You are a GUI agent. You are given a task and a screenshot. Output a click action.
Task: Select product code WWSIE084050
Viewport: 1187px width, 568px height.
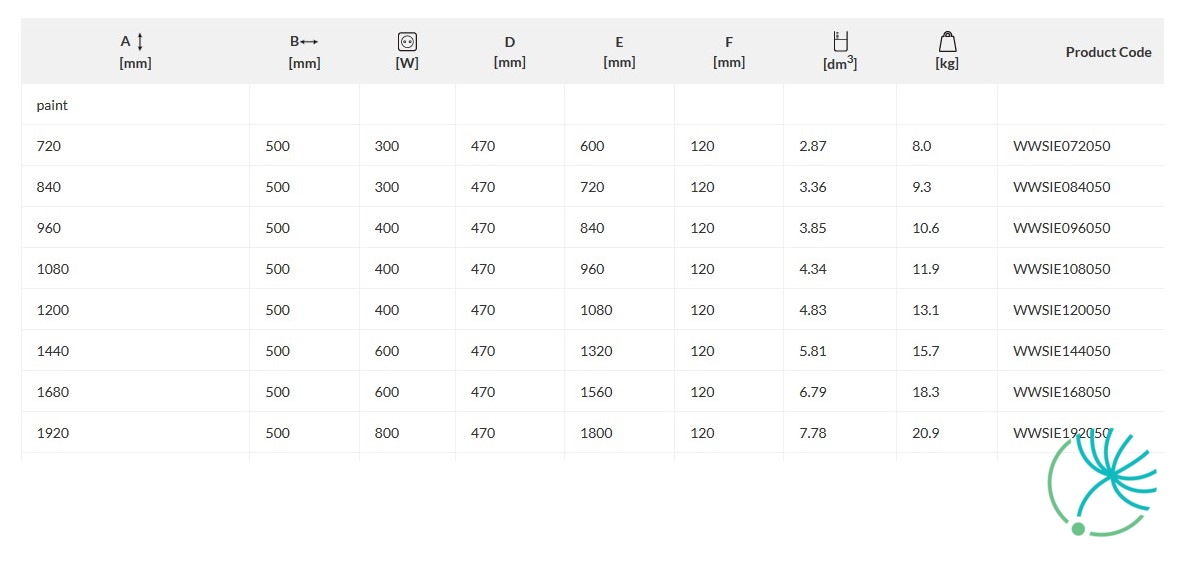click(1061, 187)
